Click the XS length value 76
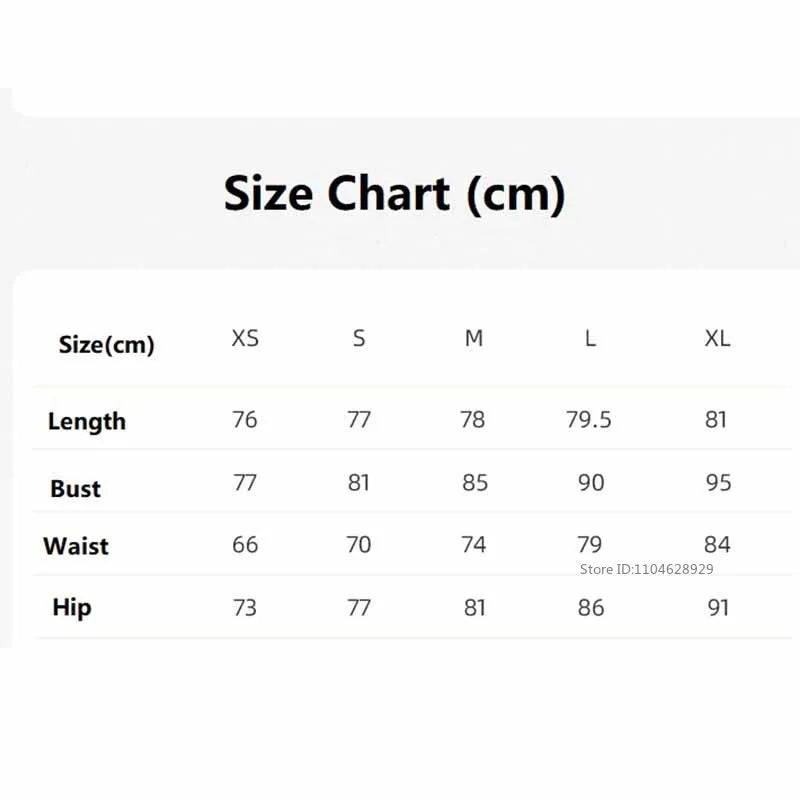 pyautogui.click(x=245, y=420)
